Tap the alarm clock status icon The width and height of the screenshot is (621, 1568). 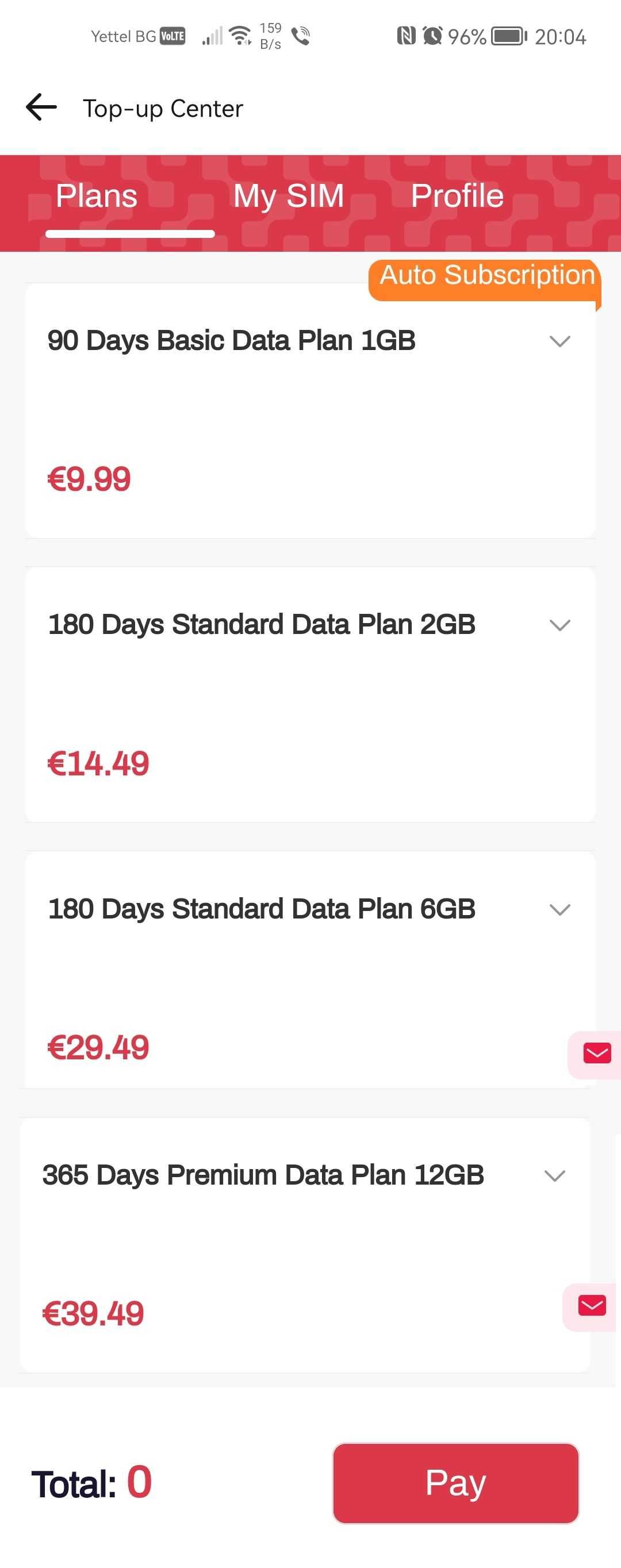tap(432, 36)
